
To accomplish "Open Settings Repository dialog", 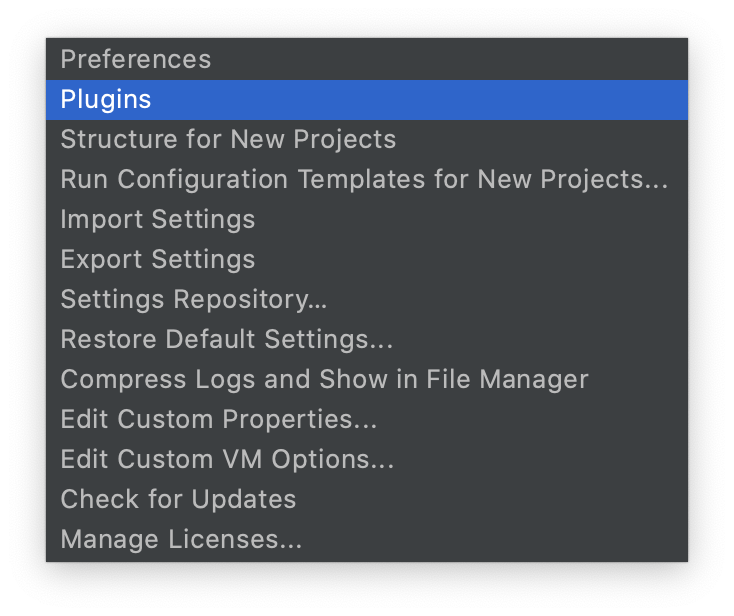I will click(x=194, y=299).
